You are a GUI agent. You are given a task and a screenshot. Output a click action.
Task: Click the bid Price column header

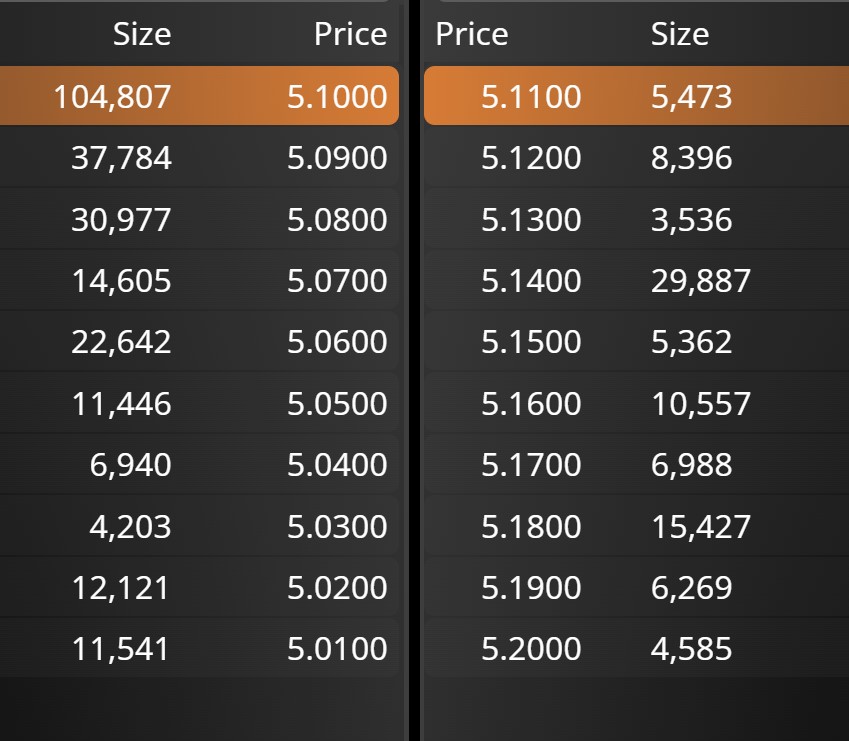[350, 35]
